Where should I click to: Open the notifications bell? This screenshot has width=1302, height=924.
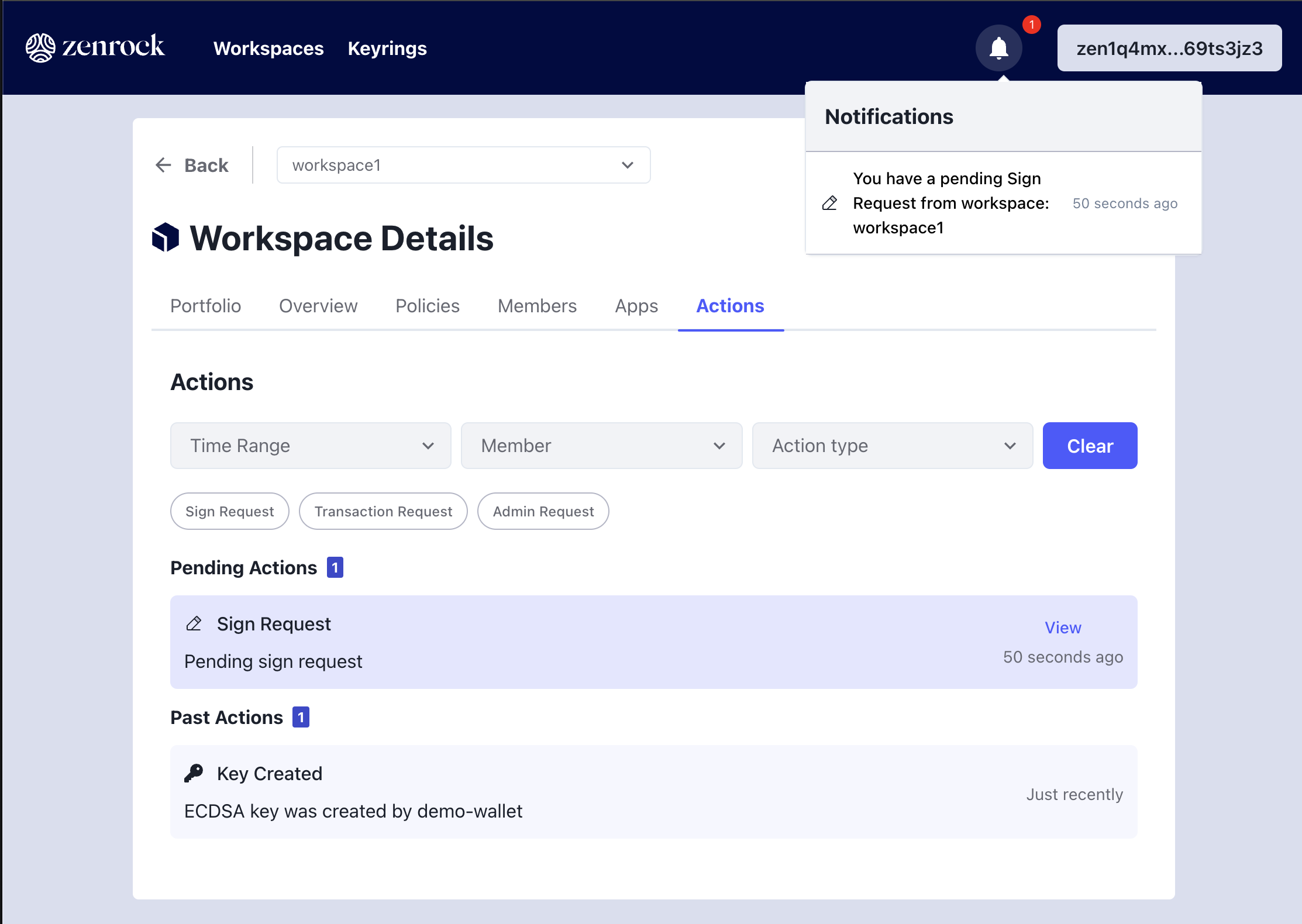click(998, 48)
